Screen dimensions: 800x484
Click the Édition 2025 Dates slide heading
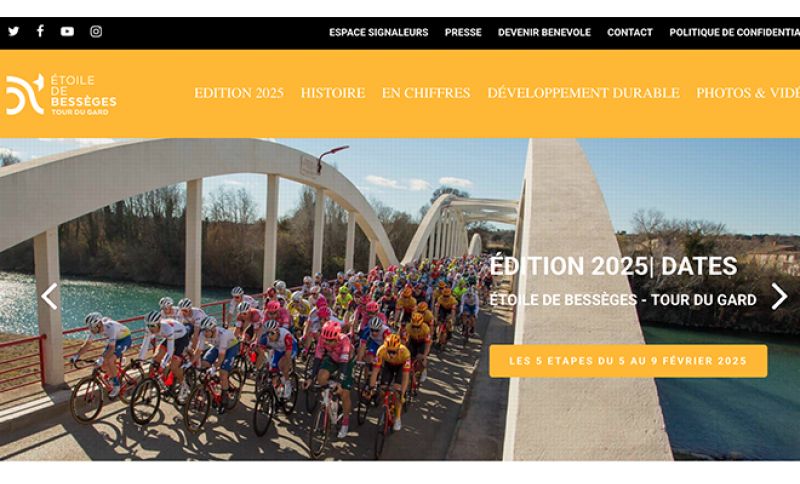coord(613,266)
